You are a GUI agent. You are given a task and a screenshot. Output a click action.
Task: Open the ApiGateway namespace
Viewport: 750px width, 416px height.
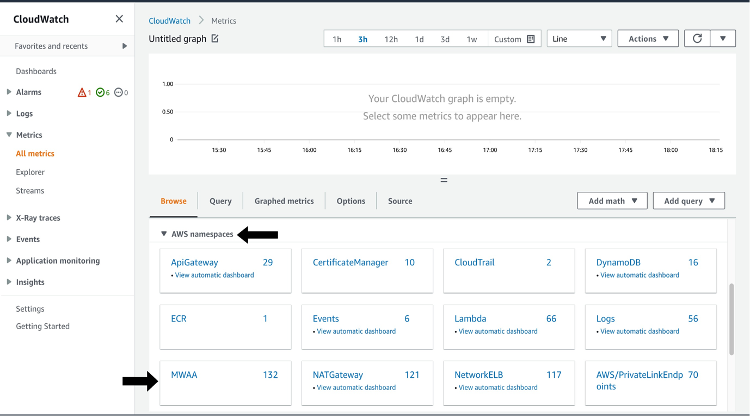click(x=194, y=262)
